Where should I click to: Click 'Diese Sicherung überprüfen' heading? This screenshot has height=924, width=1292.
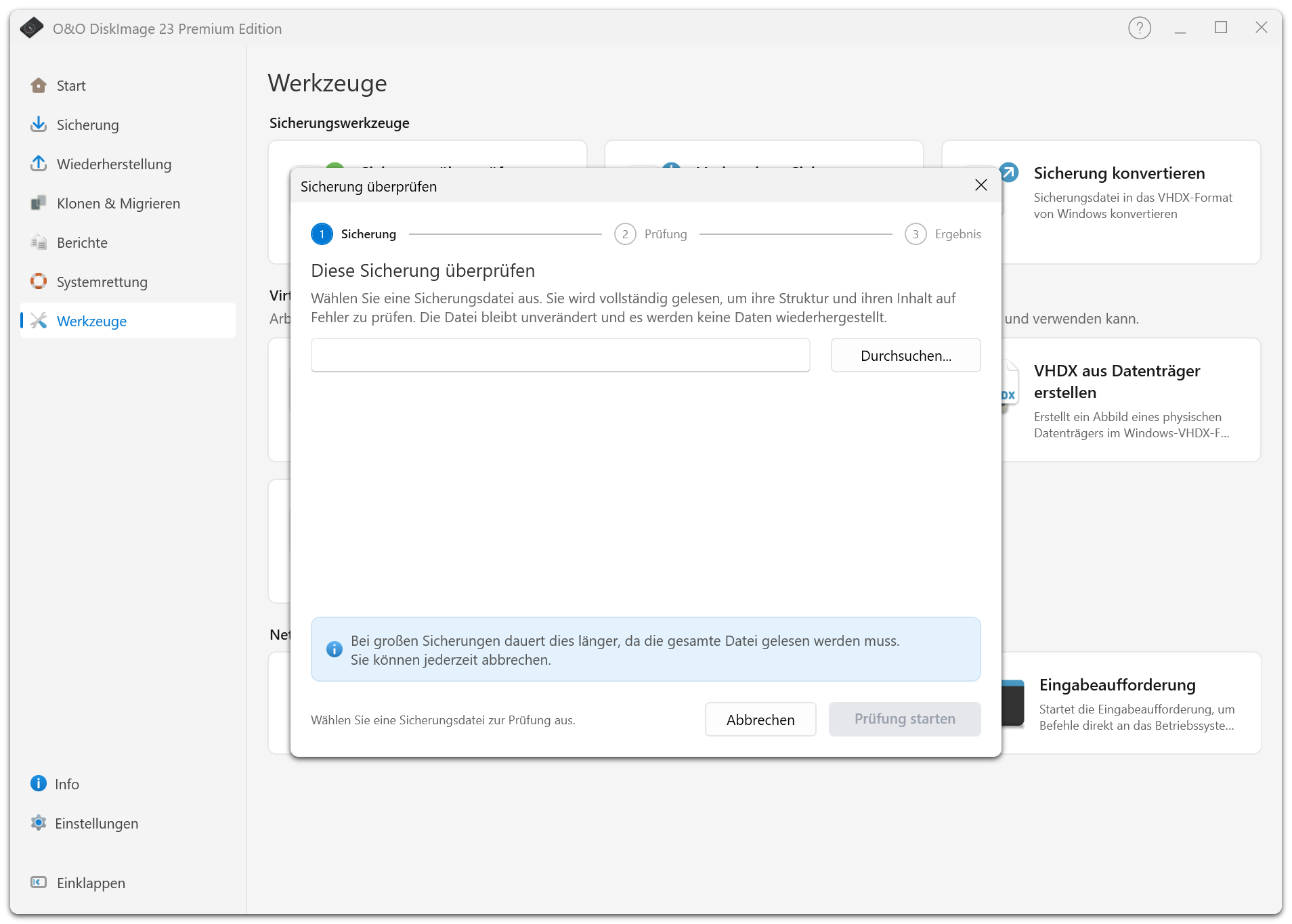pyautogui.click(x=423, y=271)
